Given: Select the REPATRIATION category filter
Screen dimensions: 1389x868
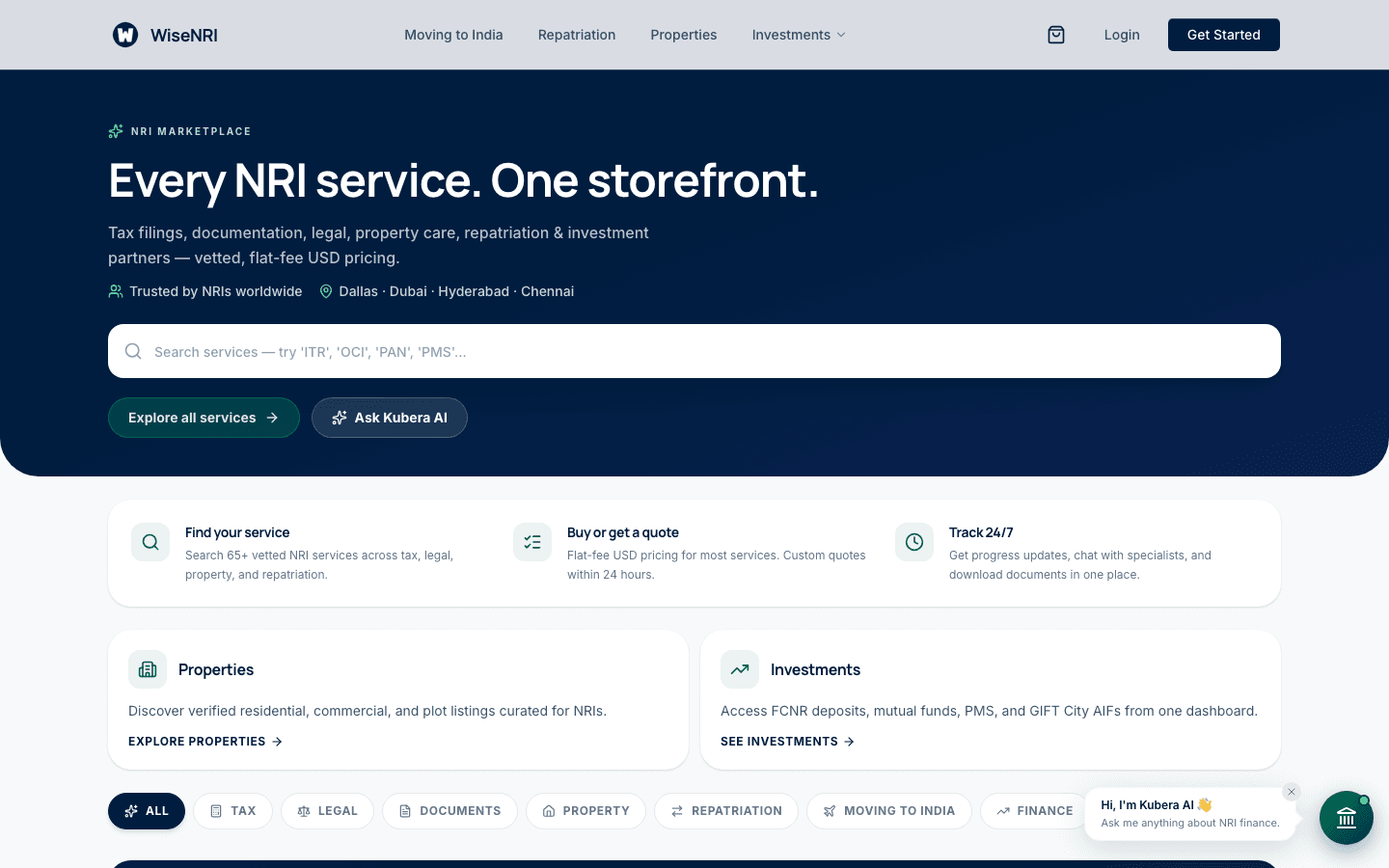Looking at the screenshot, I should [x=726, y=811].
